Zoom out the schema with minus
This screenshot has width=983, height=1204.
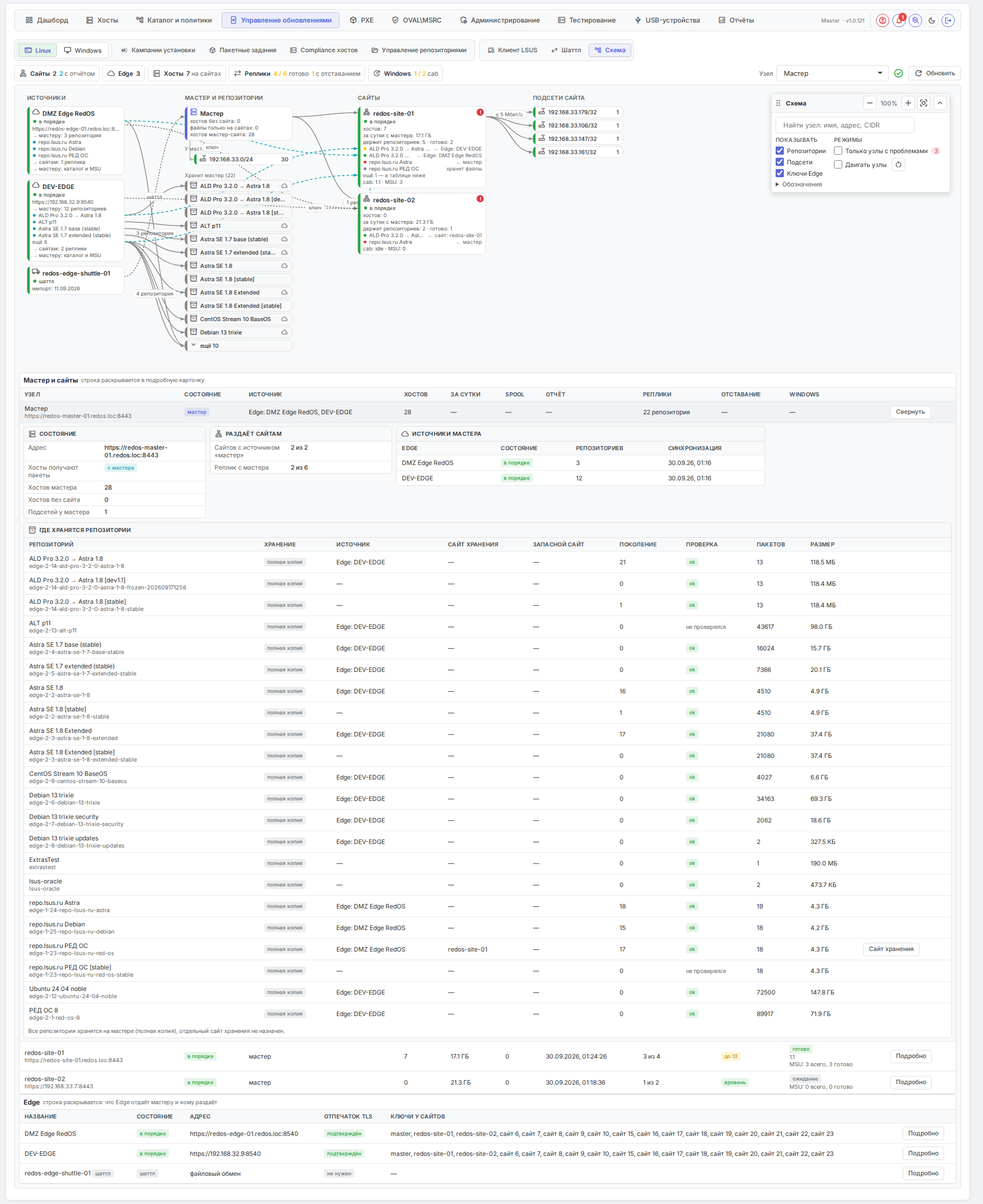870,103
